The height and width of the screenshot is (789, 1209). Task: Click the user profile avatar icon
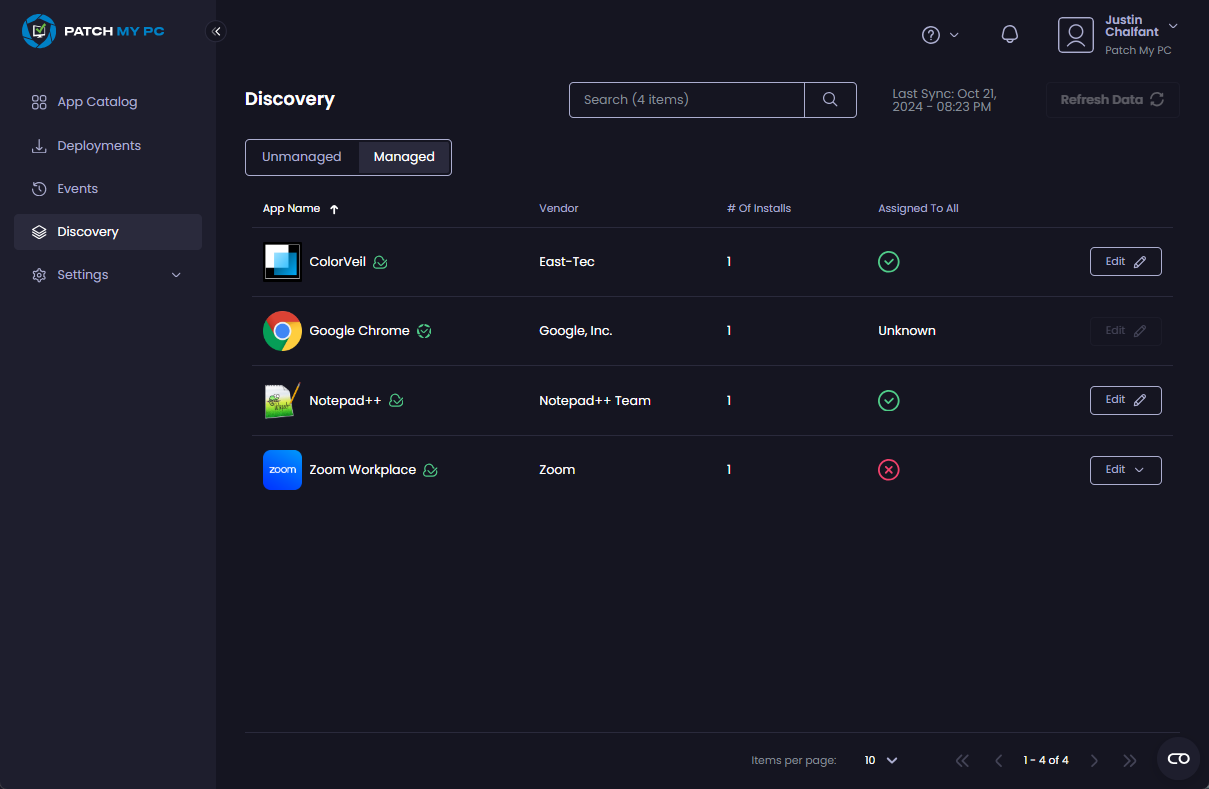pos(1076,35)
